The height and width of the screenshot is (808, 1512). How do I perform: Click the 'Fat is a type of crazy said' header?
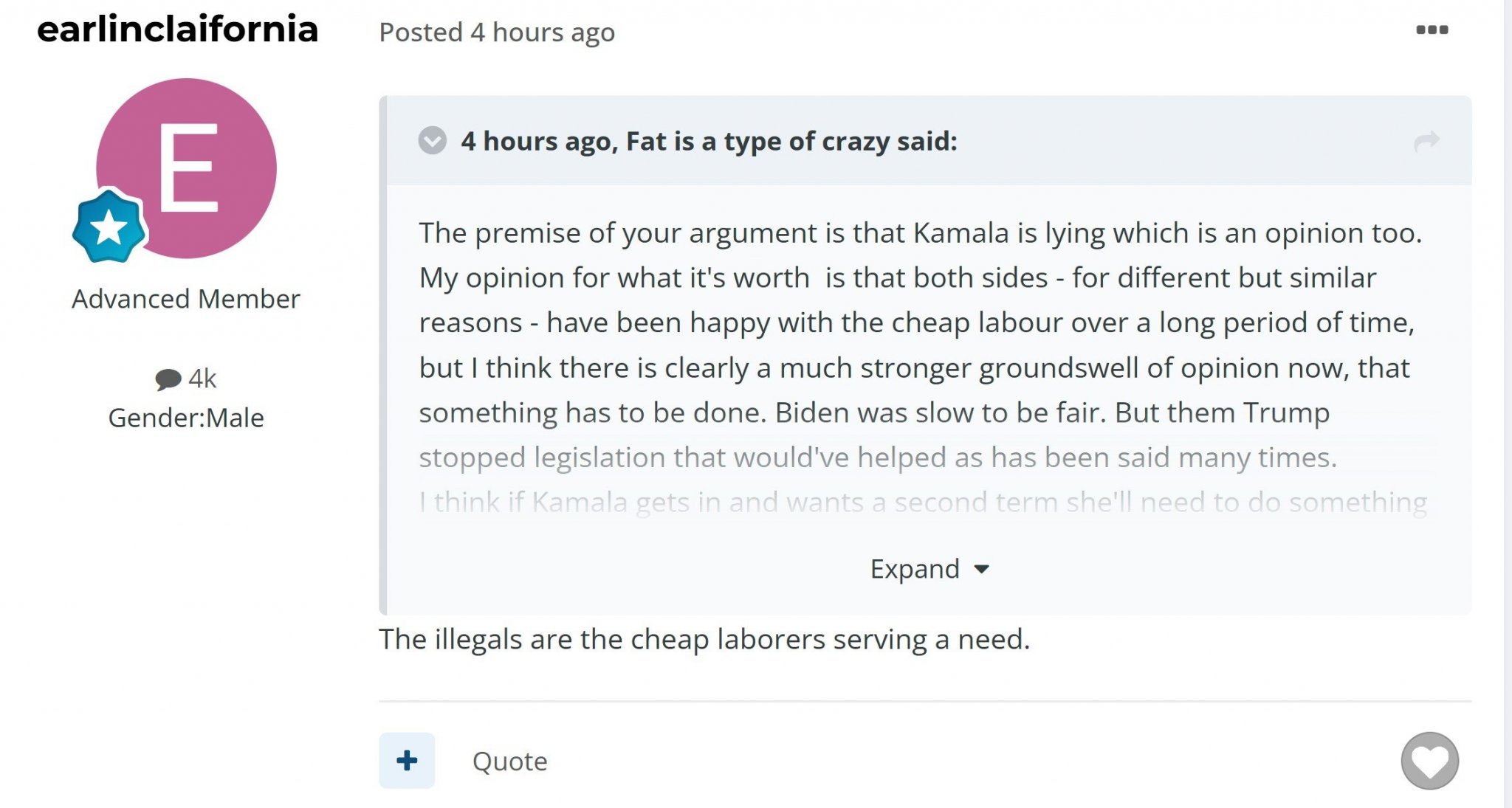pos(709,141)
